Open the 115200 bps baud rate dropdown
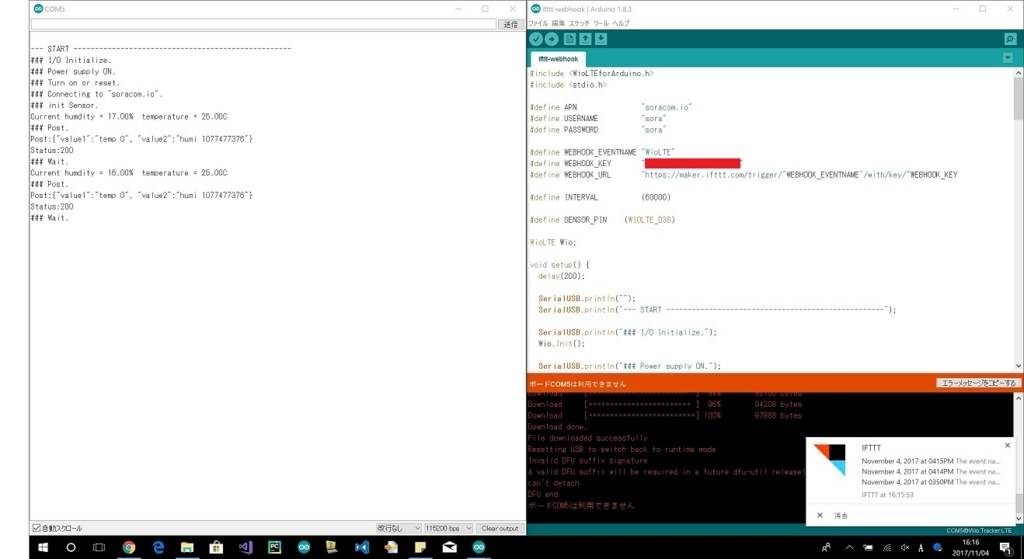 click(x=448, y=528)
